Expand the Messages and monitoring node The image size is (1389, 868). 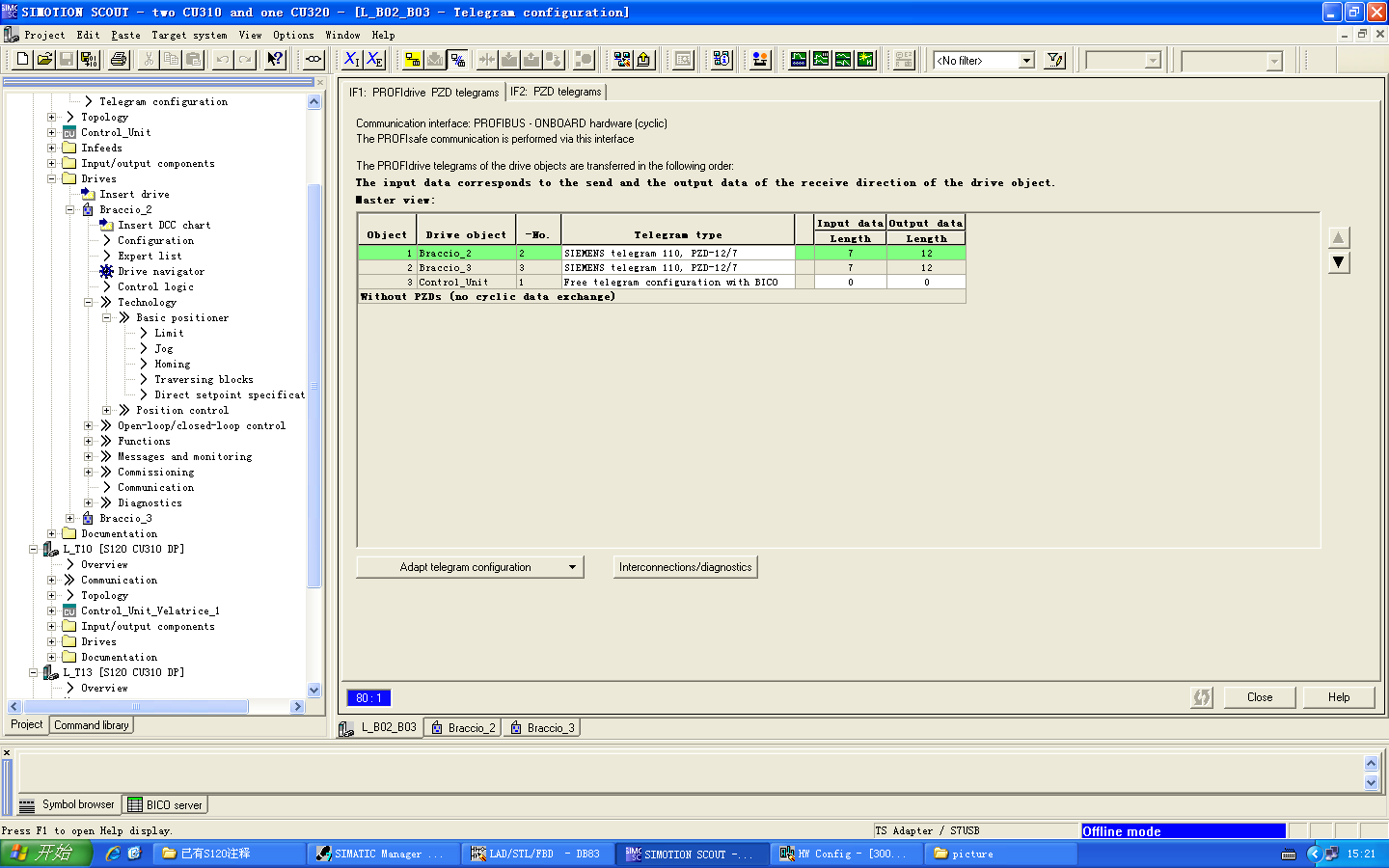[x=88, y=456]
